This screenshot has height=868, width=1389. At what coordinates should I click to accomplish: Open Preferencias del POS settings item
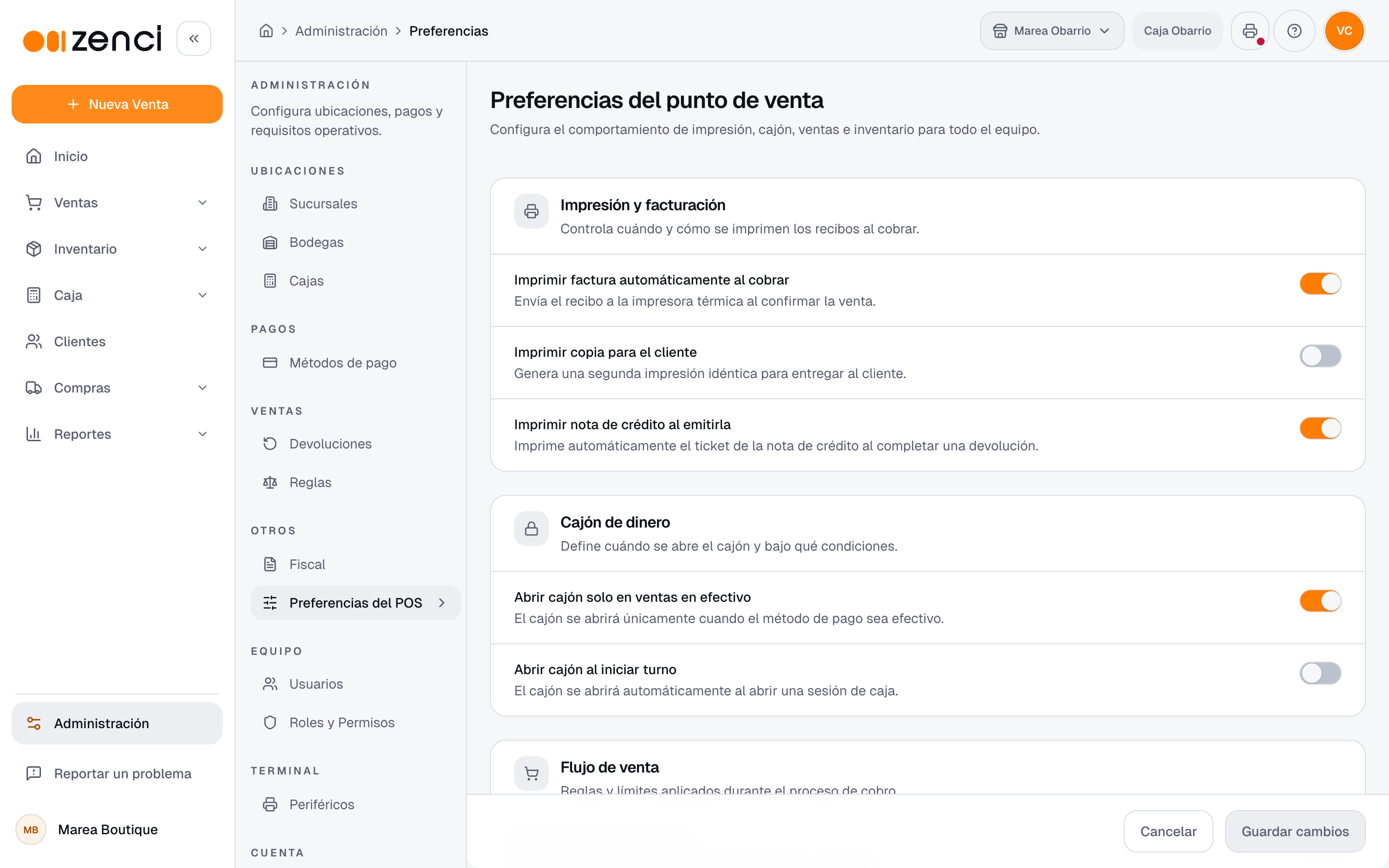tap(355, 603)
